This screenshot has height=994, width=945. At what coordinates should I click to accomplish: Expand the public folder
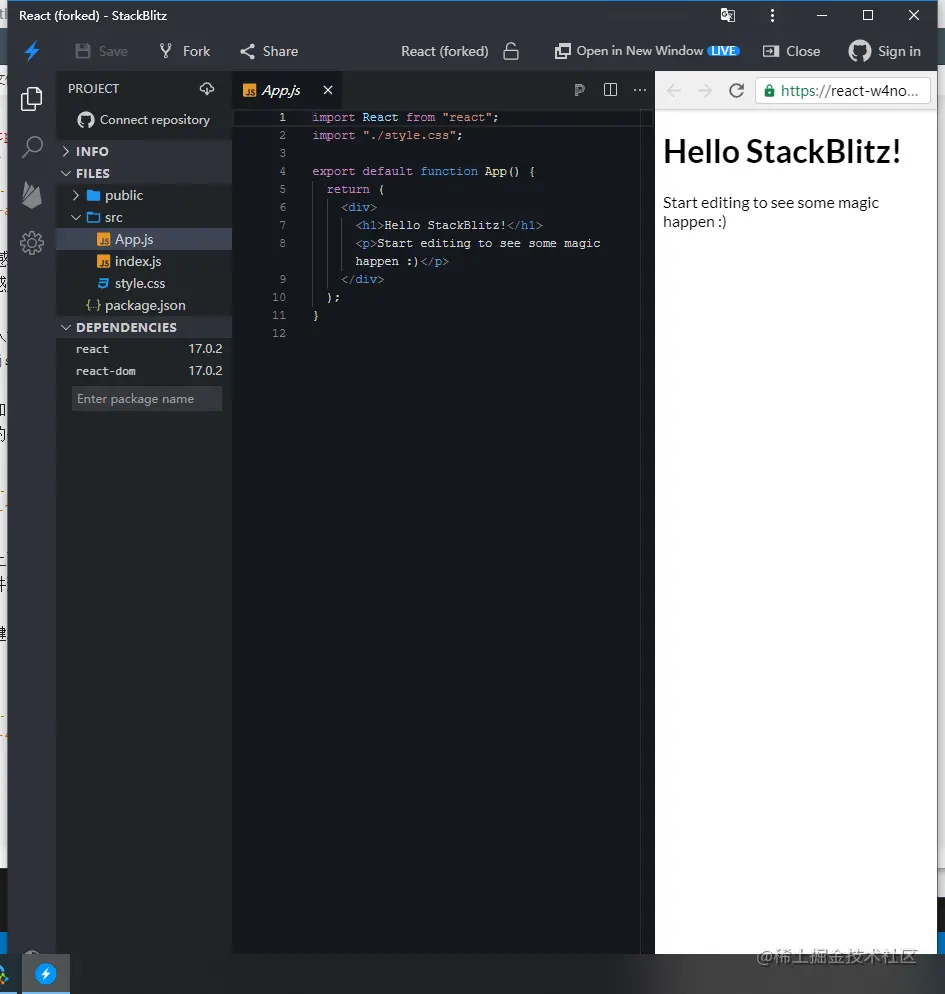144,195
